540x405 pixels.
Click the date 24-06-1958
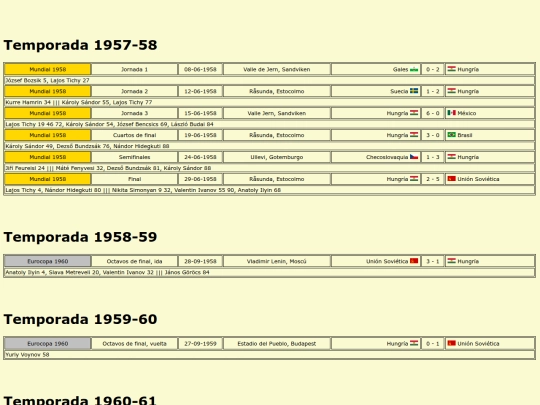[x=200, y=157]
